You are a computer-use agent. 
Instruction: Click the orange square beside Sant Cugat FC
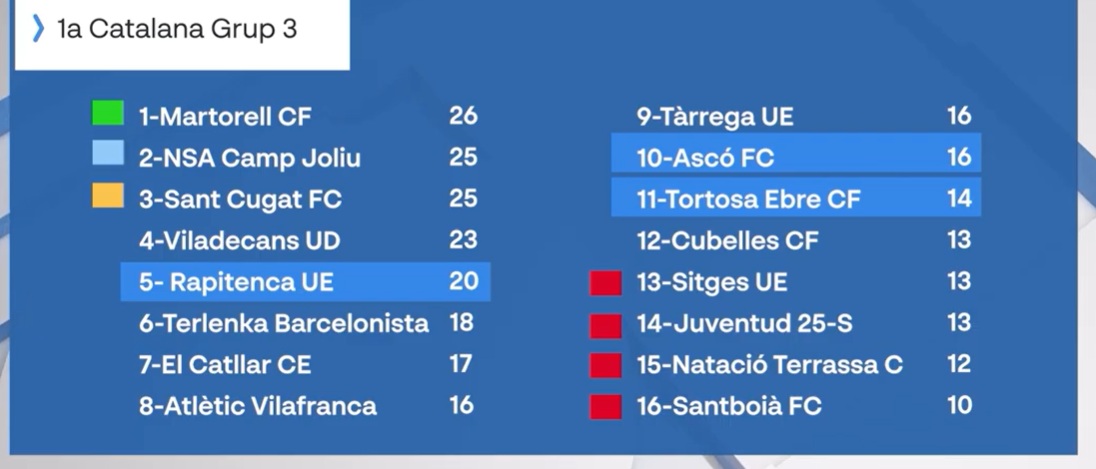(x=107, y=196)
